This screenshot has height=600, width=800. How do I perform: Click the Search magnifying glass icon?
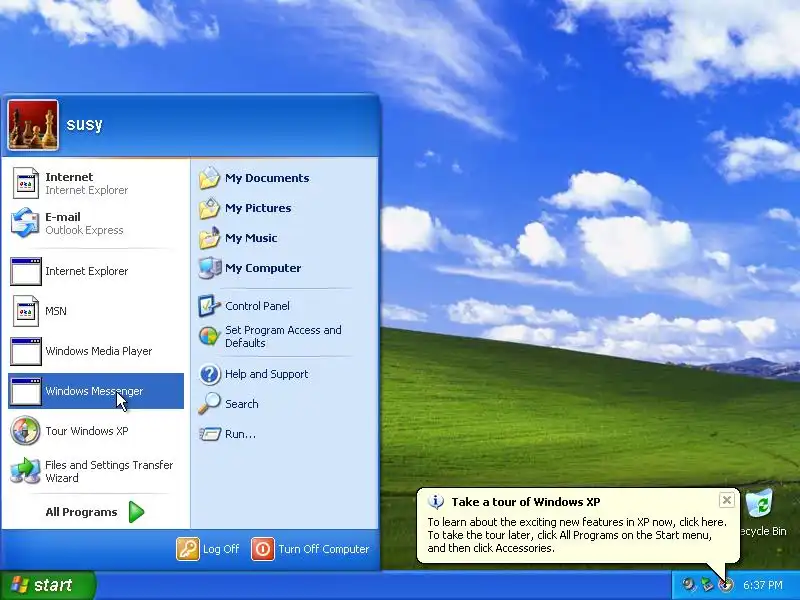click(x=209, y=404)
